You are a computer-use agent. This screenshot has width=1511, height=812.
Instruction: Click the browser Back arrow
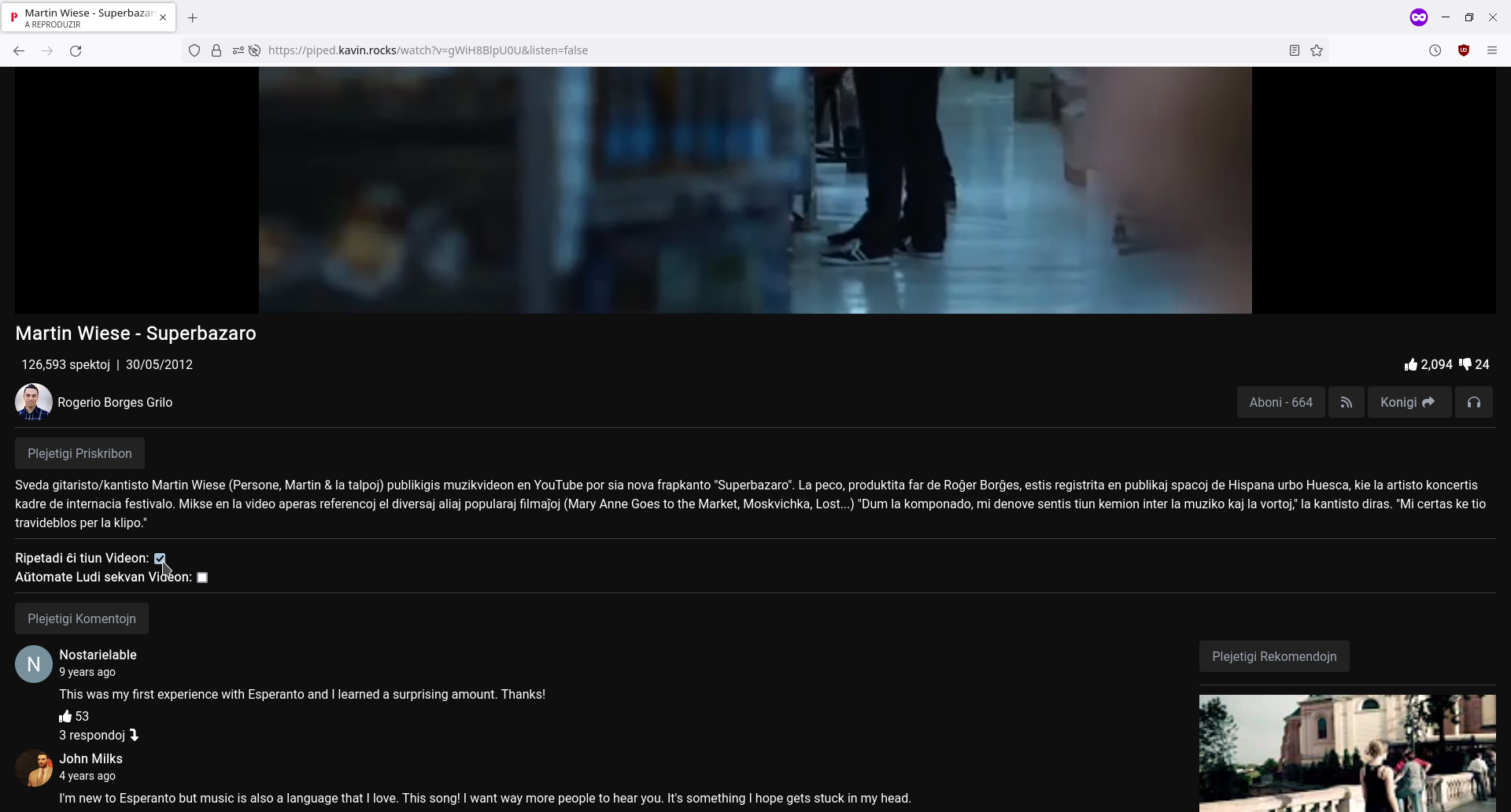[19, 50]
